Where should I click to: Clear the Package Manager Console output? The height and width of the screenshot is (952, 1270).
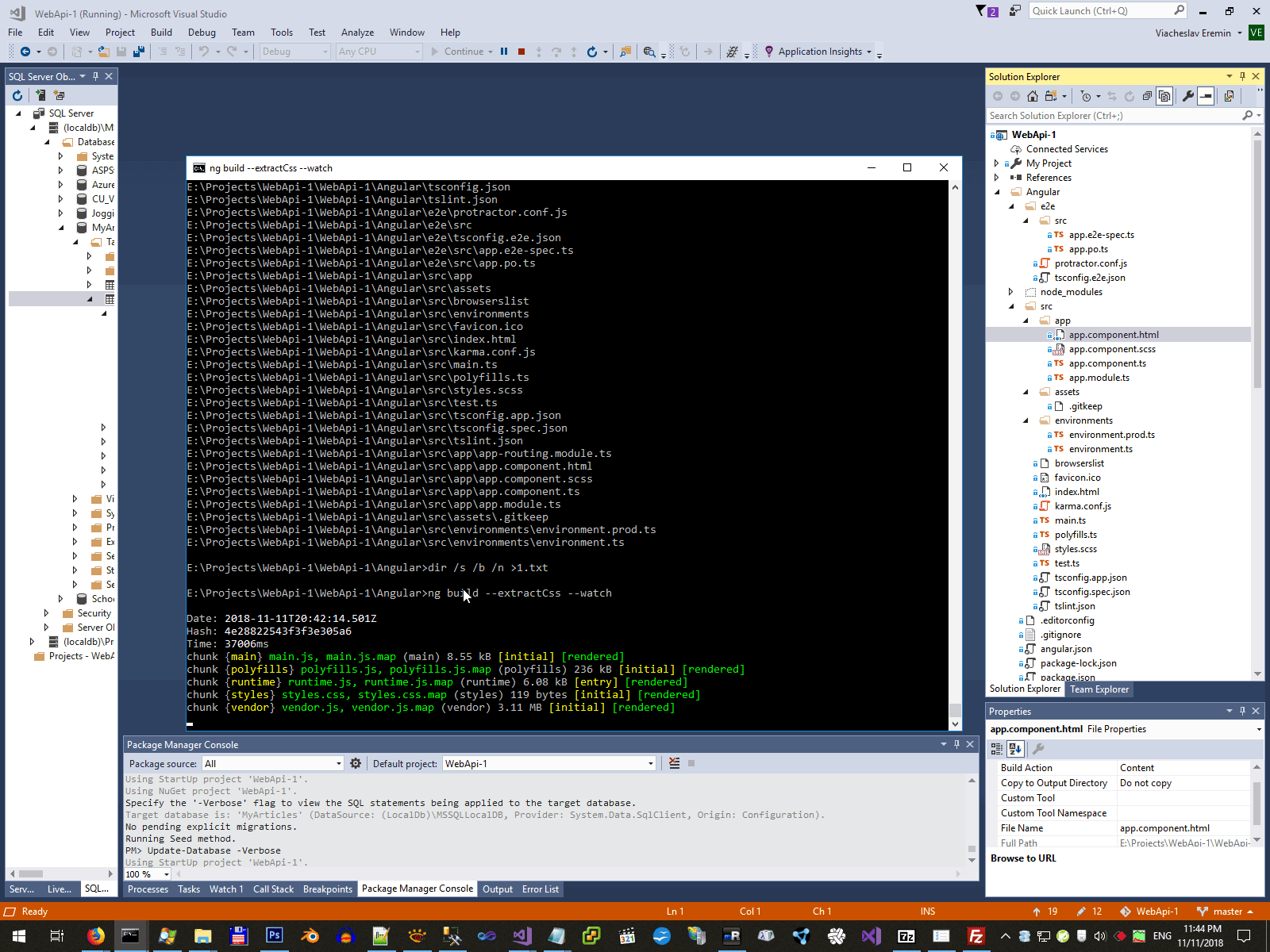674,763
